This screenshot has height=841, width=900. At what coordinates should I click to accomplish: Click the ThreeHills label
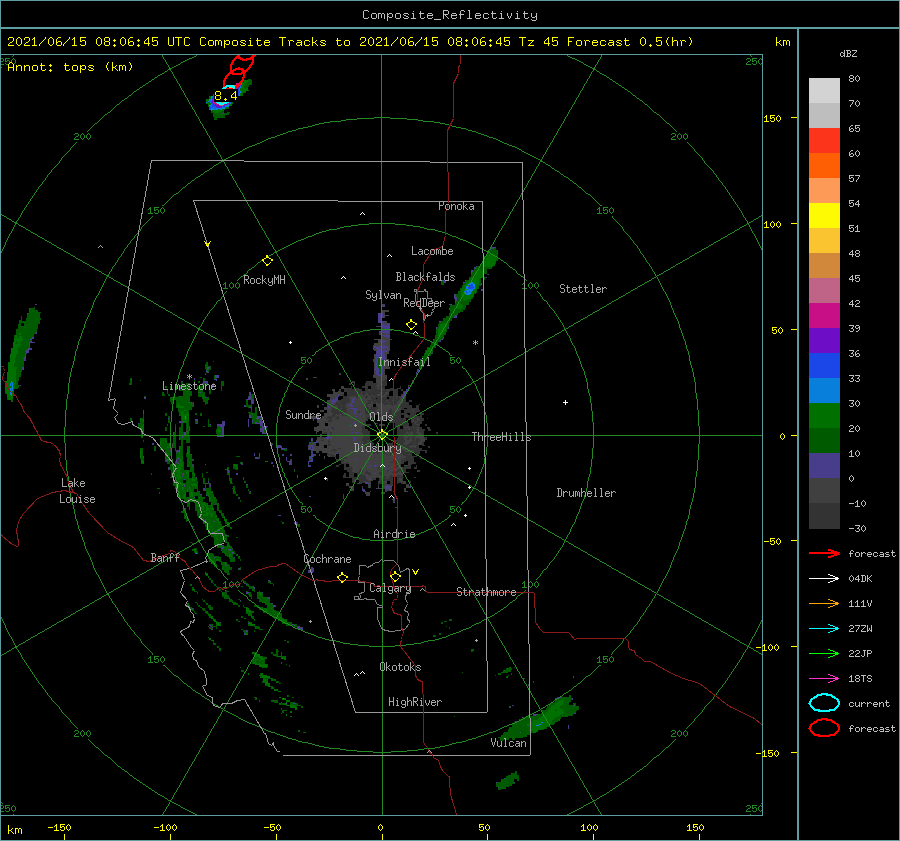click(x=501, y=437)
